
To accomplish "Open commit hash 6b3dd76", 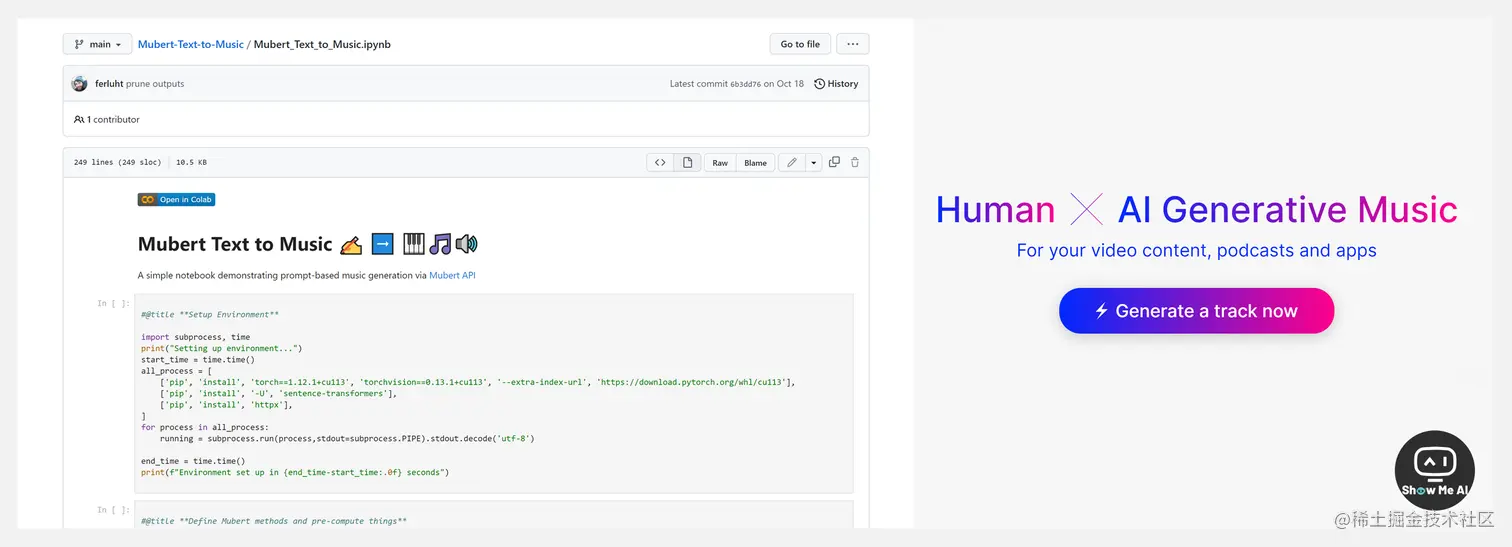I will pos(745,84).
